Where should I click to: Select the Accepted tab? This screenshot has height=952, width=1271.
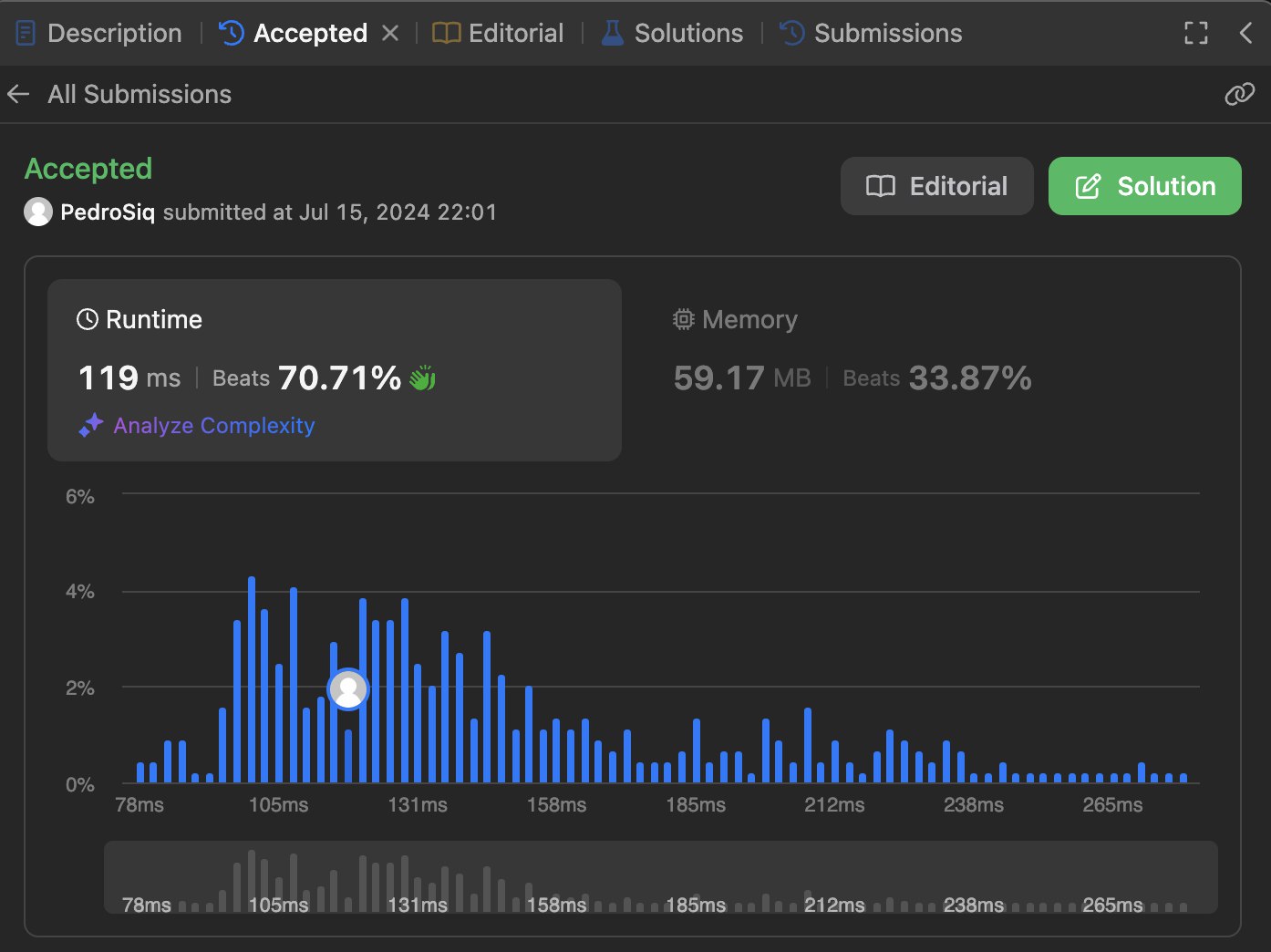(x=293, y=33)
